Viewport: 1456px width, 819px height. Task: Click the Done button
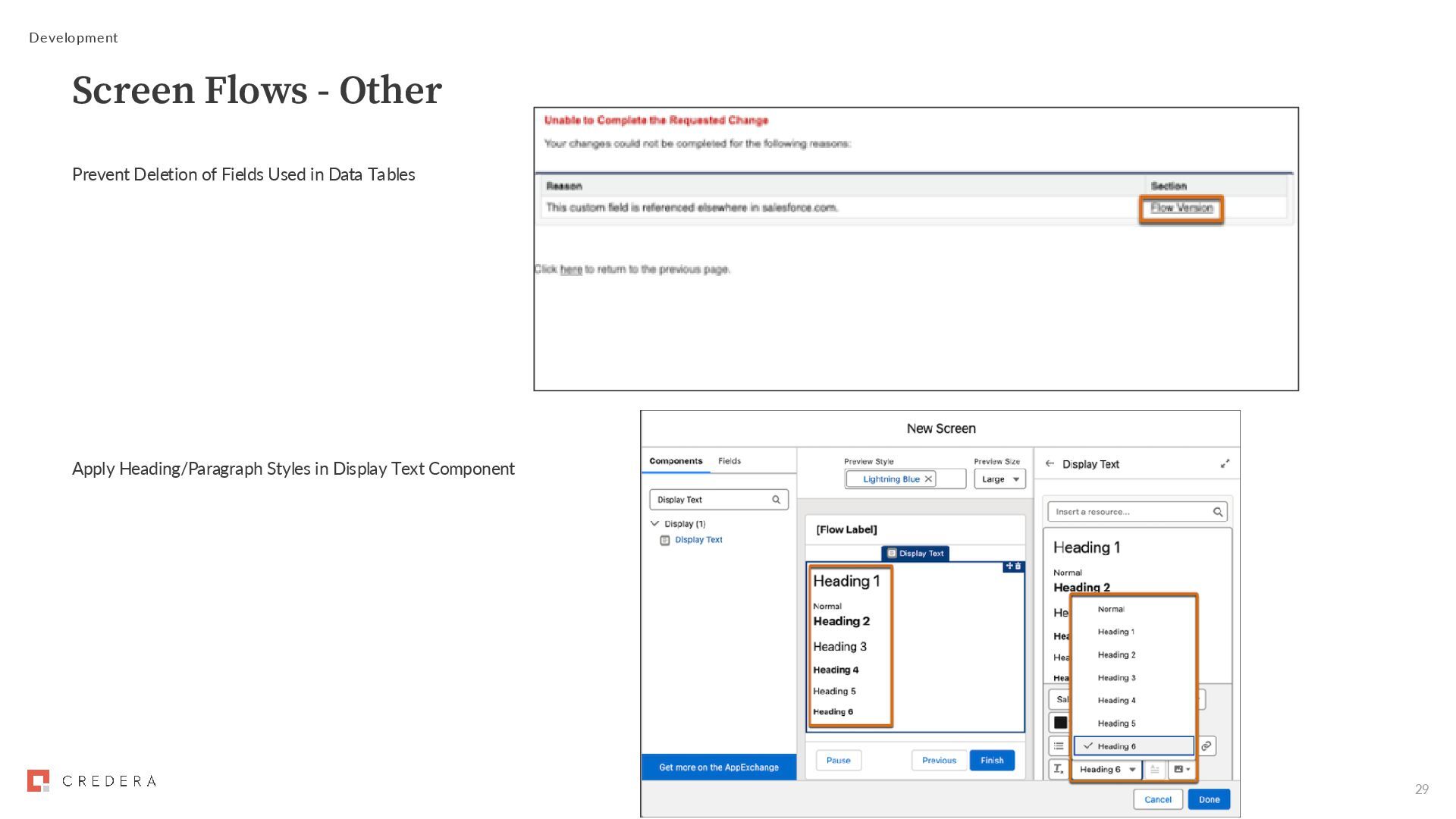pos(1209,799)
